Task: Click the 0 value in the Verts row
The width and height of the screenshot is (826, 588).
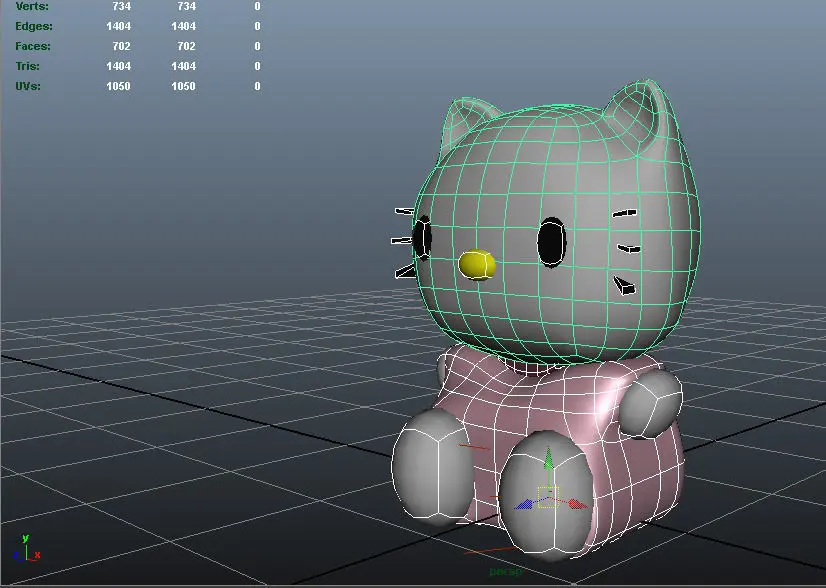Action: 257,6
